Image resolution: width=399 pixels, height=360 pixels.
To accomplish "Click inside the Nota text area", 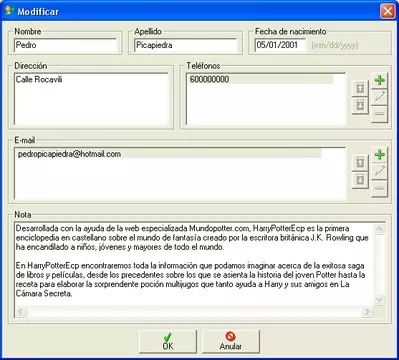I will [194, 265].
